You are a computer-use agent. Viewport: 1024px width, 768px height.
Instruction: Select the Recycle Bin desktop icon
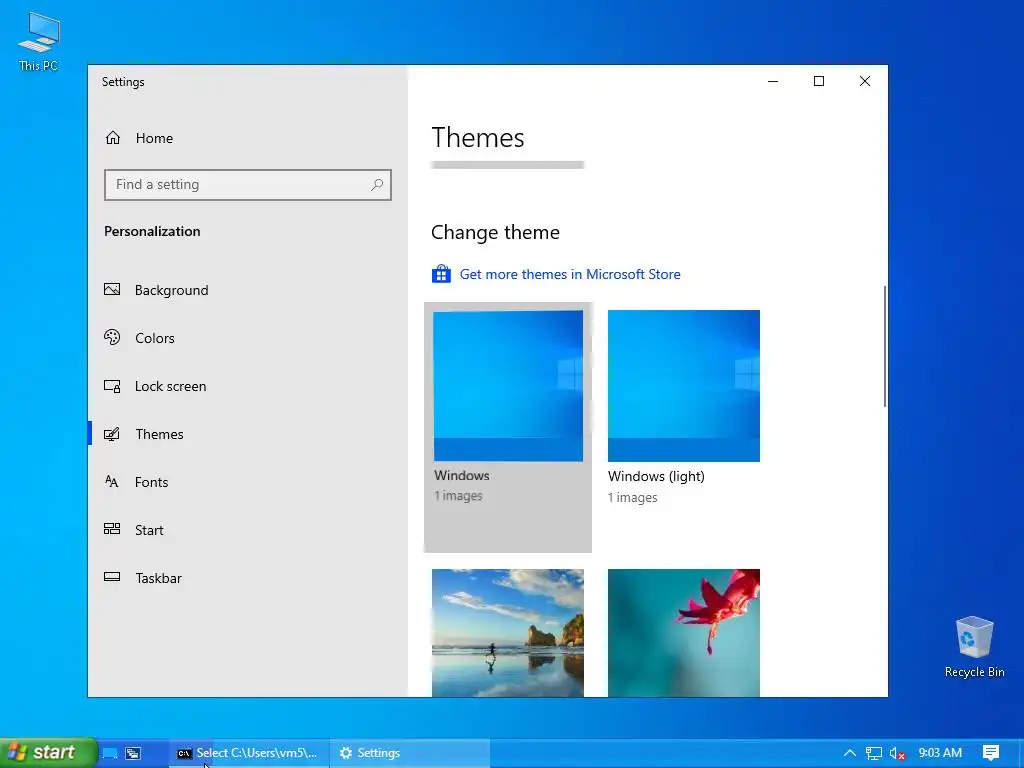click(x=974, y=647)
